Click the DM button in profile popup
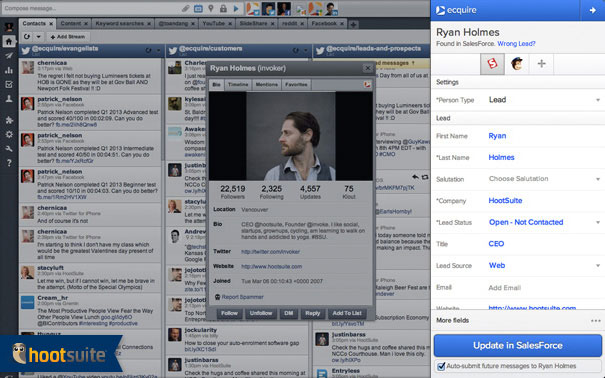 tap(289, 313)
